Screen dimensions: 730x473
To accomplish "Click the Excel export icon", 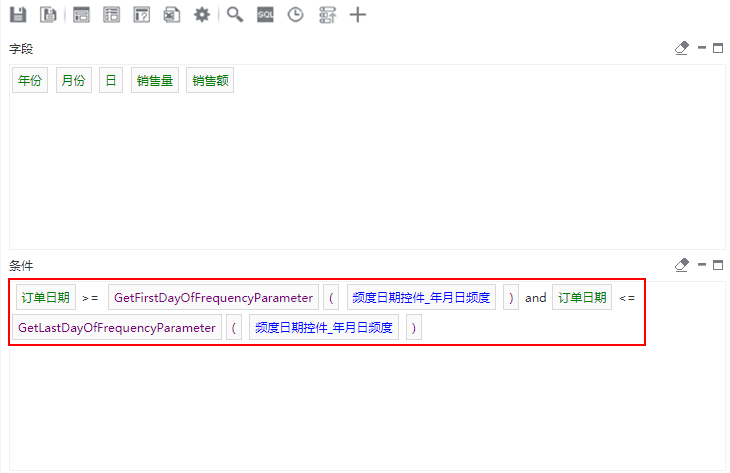I will 172,15.
